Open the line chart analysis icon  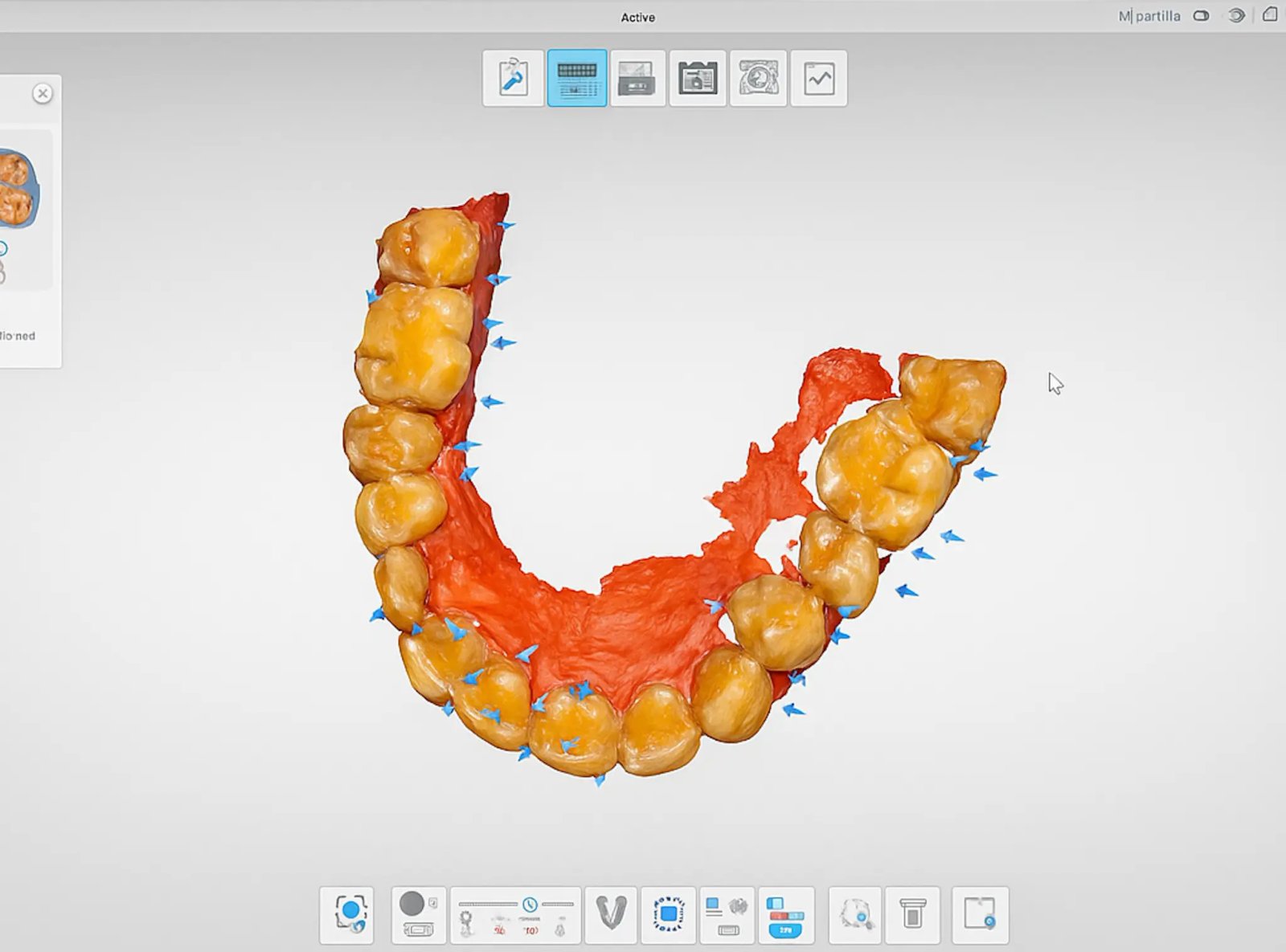tap(818, 79)
